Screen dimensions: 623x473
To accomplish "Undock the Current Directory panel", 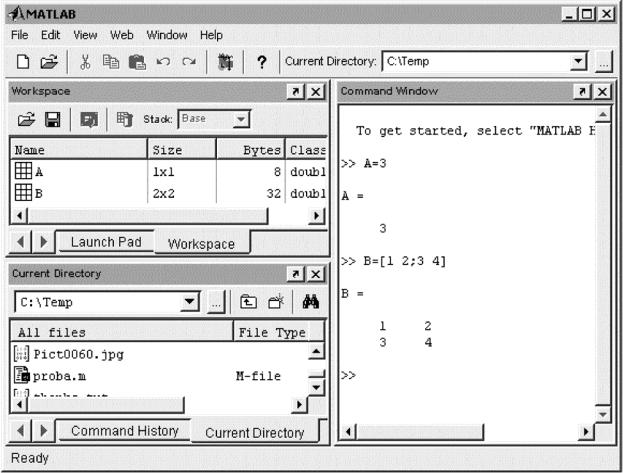I will (x=296, y=274).
